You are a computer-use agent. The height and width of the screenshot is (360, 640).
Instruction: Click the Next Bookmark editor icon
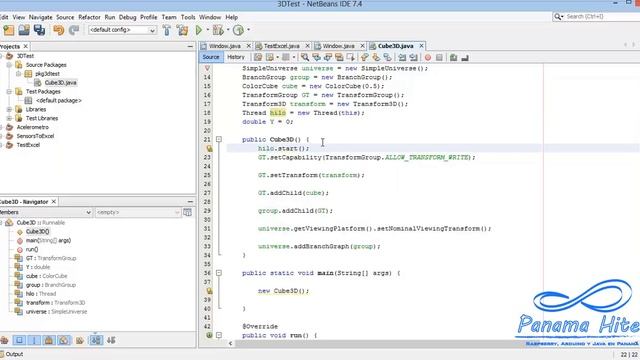pyautogui.click(x=376, y=58)
